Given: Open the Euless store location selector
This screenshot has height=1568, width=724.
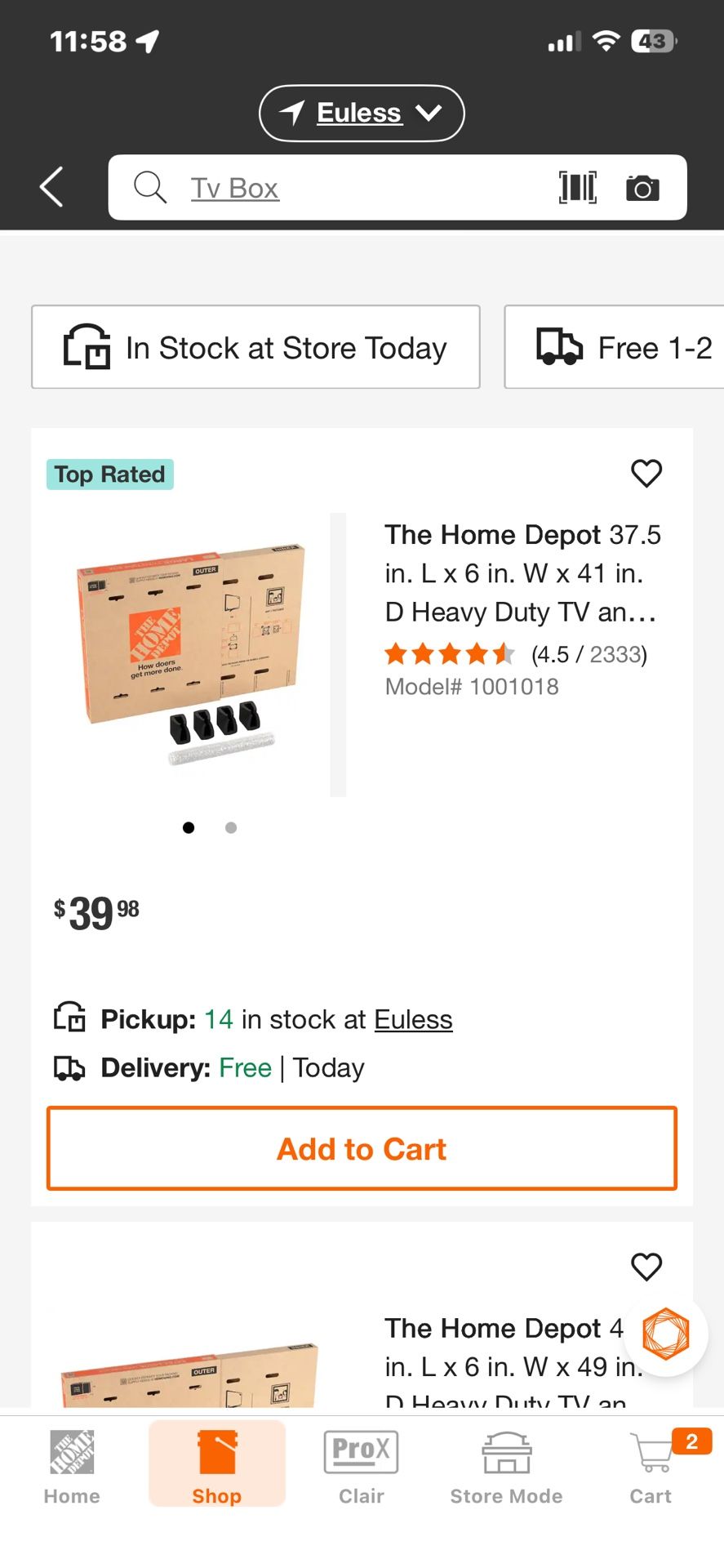Looking at the screenshot, I should [x=361, y=113].
